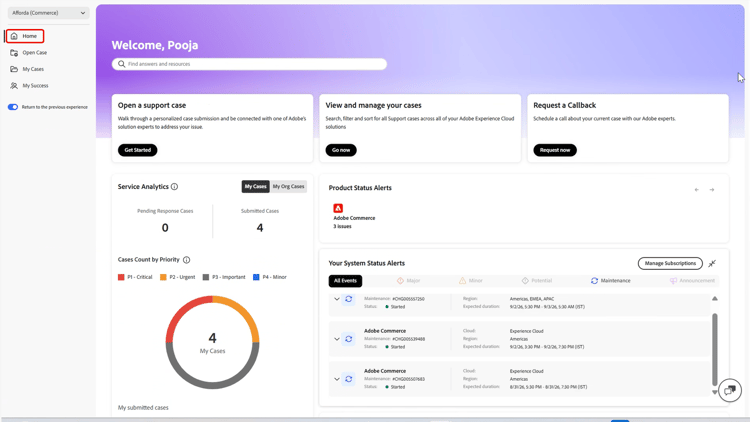Expand the #CHG005507683 Adobe Commerce event chevron
Image resolution: width=750 pixels, height=422 pixels.
click(x=337, y=379)
